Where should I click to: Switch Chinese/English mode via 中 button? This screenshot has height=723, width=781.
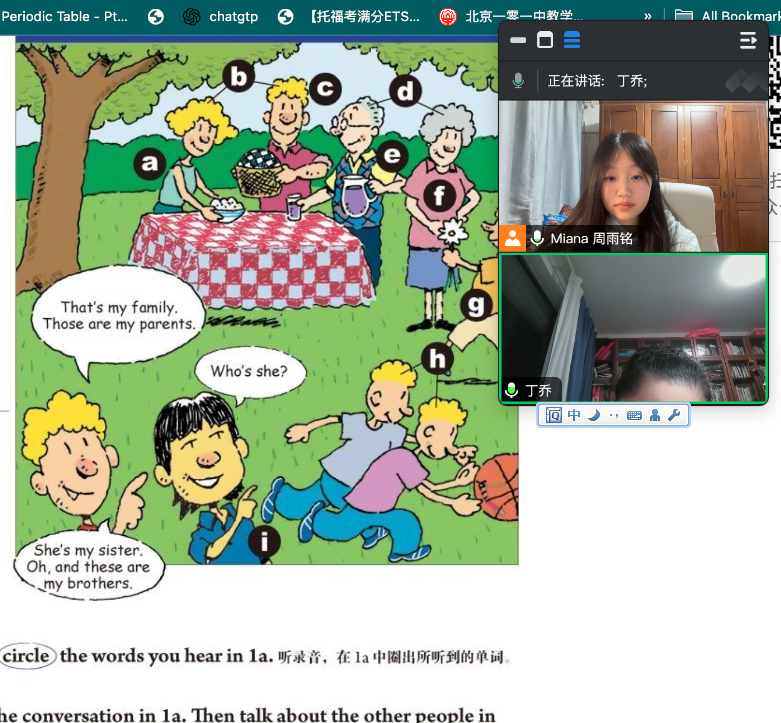(x=574, y=415)
